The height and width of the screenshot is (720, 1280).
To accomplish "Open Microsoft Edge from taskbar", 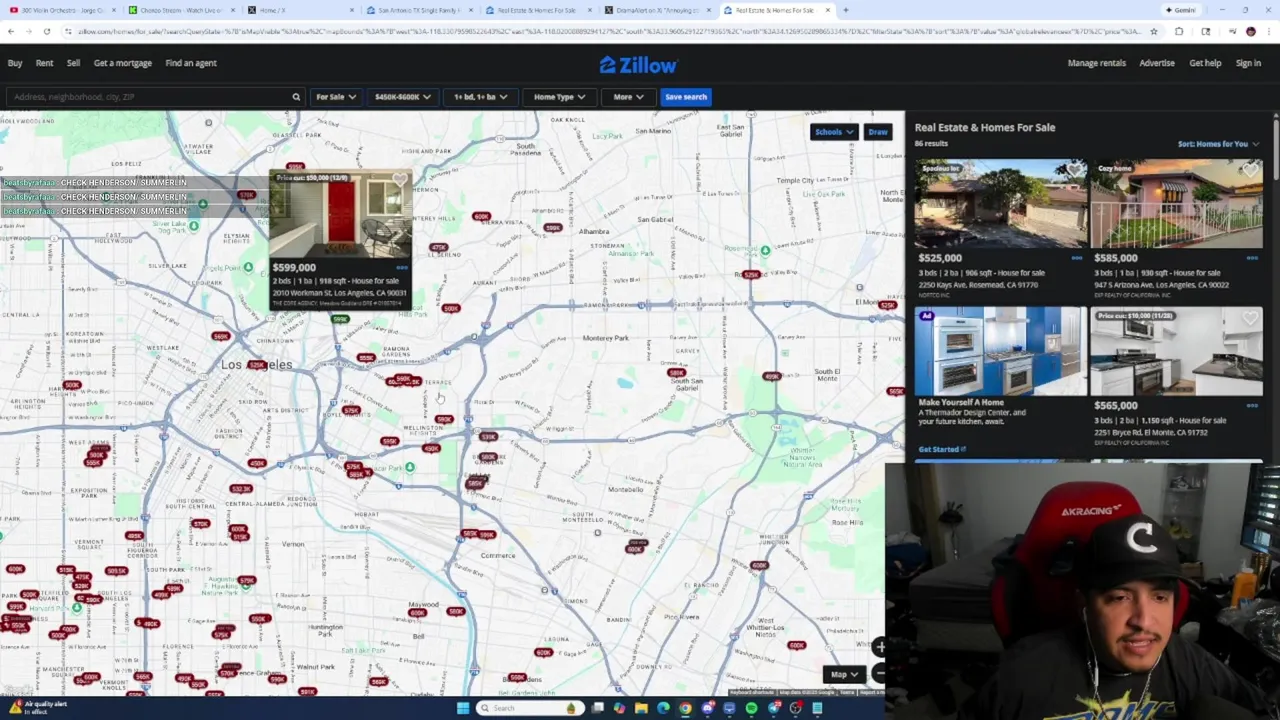I will 663,708.
